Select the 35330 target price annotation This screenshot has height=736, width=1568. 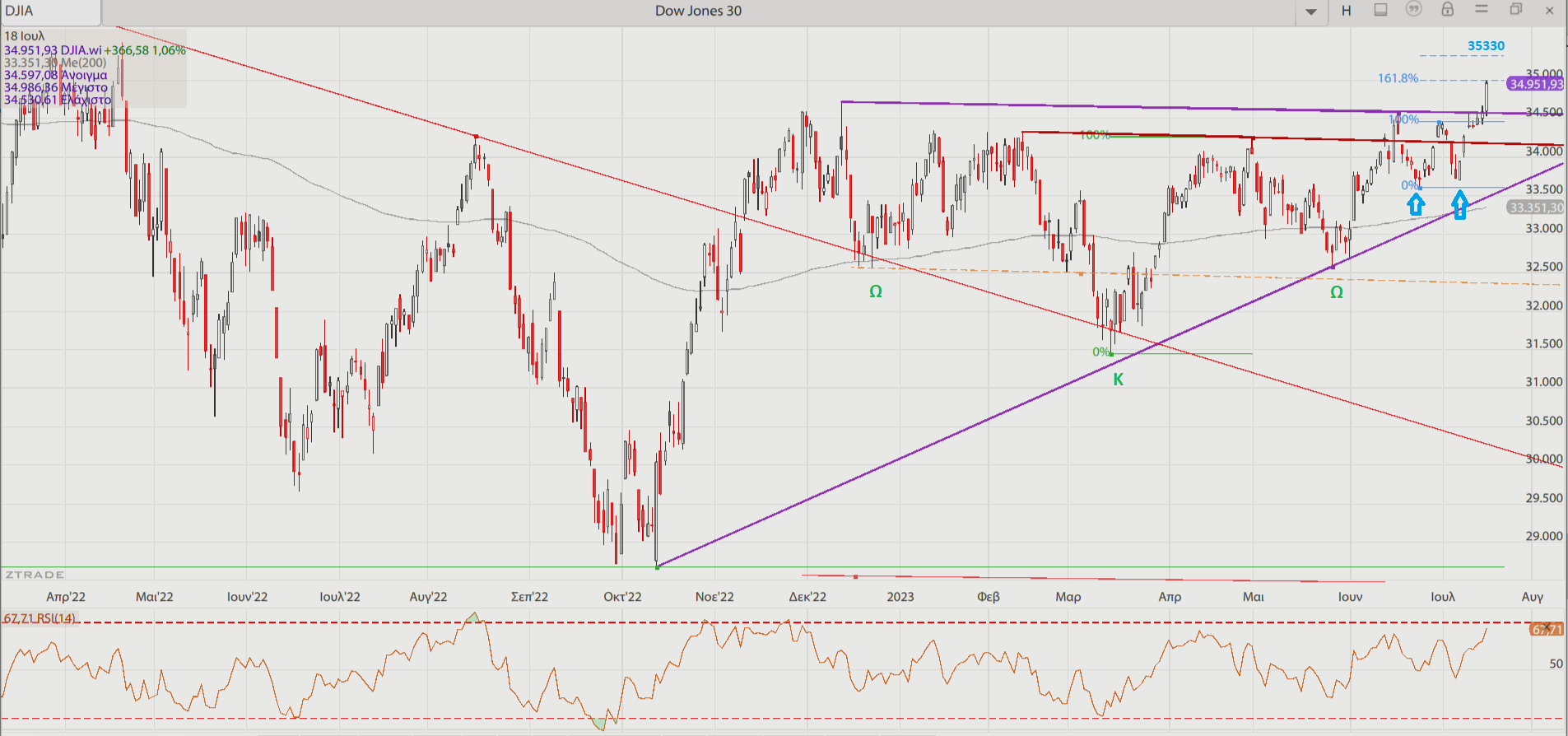1486,46
